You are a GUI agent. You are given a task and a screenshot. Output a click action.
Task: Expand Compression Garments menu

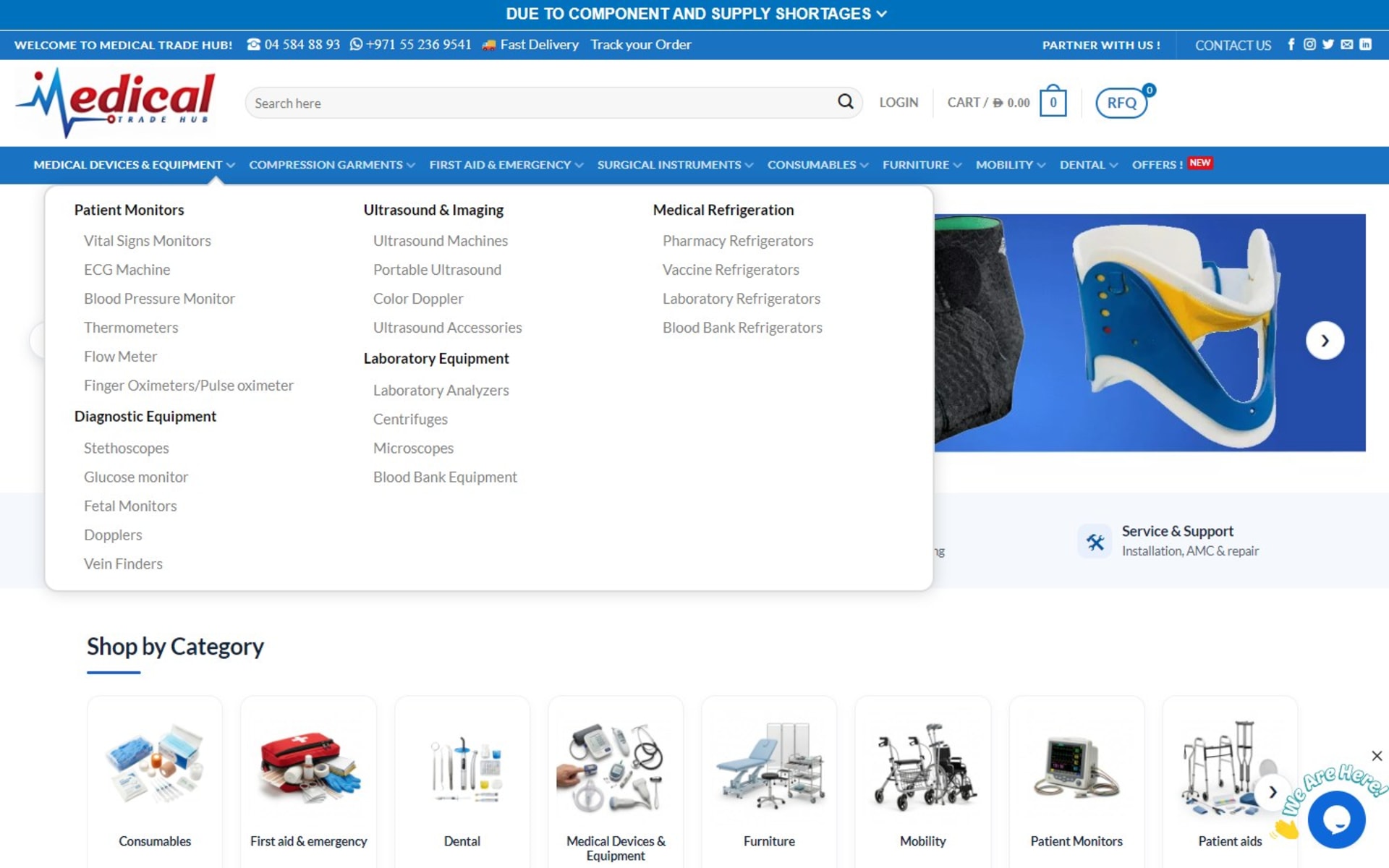tap(332, 165)
